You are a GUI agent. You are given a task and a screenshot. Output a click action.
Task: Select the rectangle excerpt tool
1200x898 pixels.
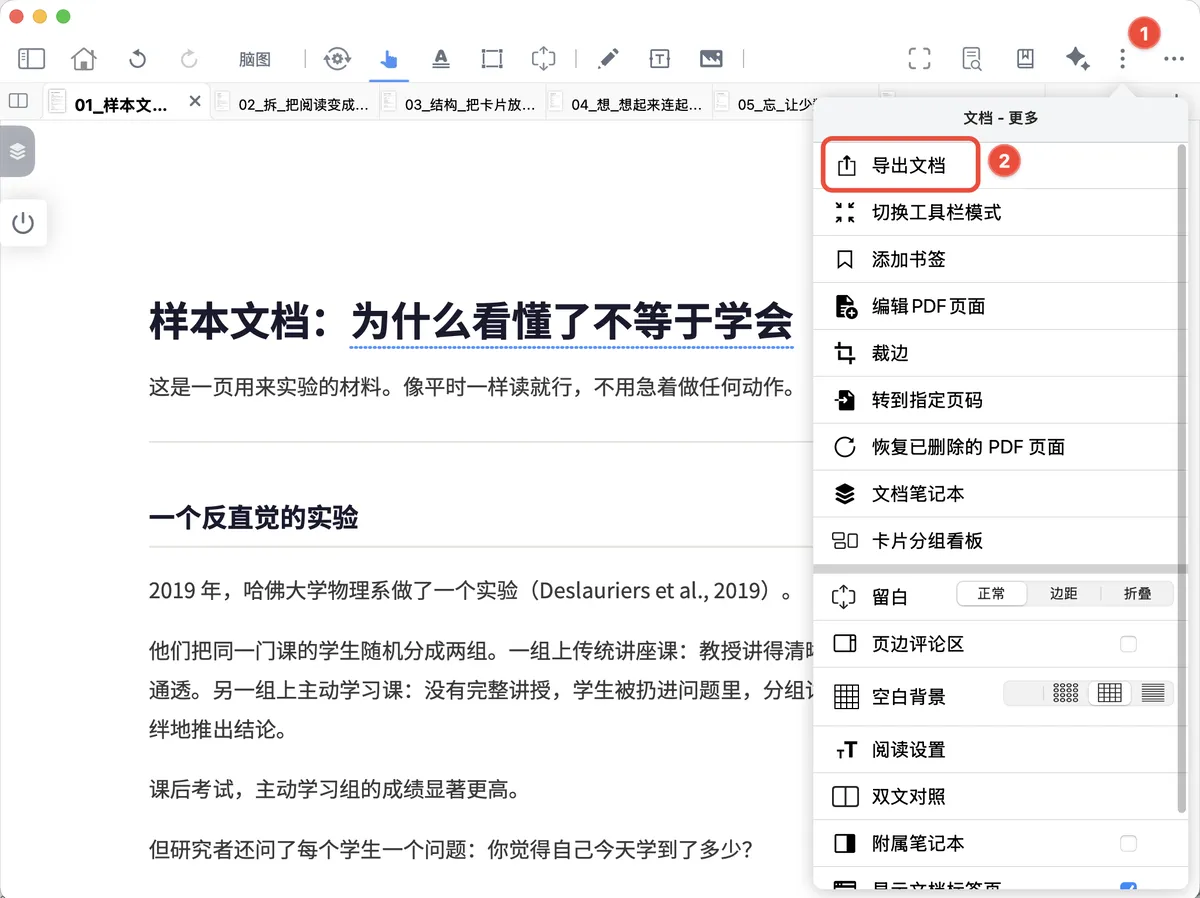point(492,59)
